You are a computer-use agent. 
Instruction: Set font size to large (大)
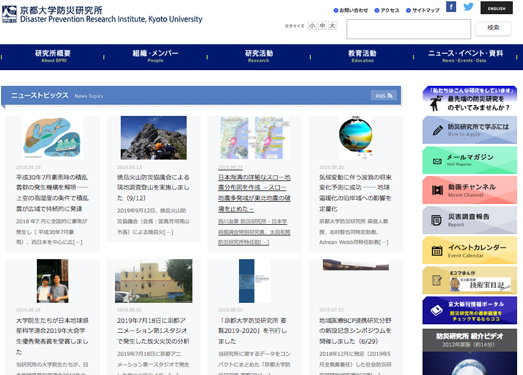(332, 26)
